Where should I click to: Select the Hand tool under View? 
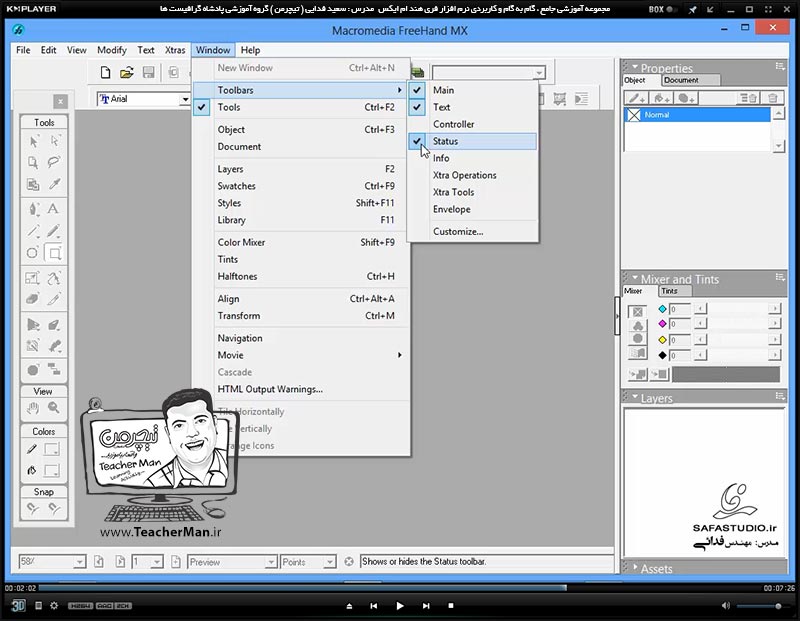[33, 408]
